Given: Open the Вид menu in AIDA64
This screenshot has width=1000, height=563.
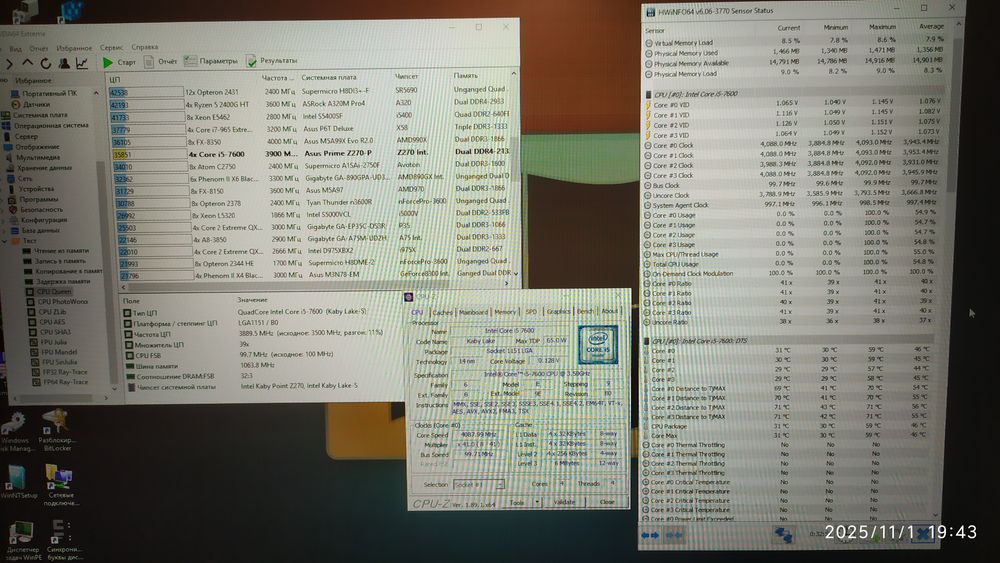Looking at the screenshot, I should 16,48.
